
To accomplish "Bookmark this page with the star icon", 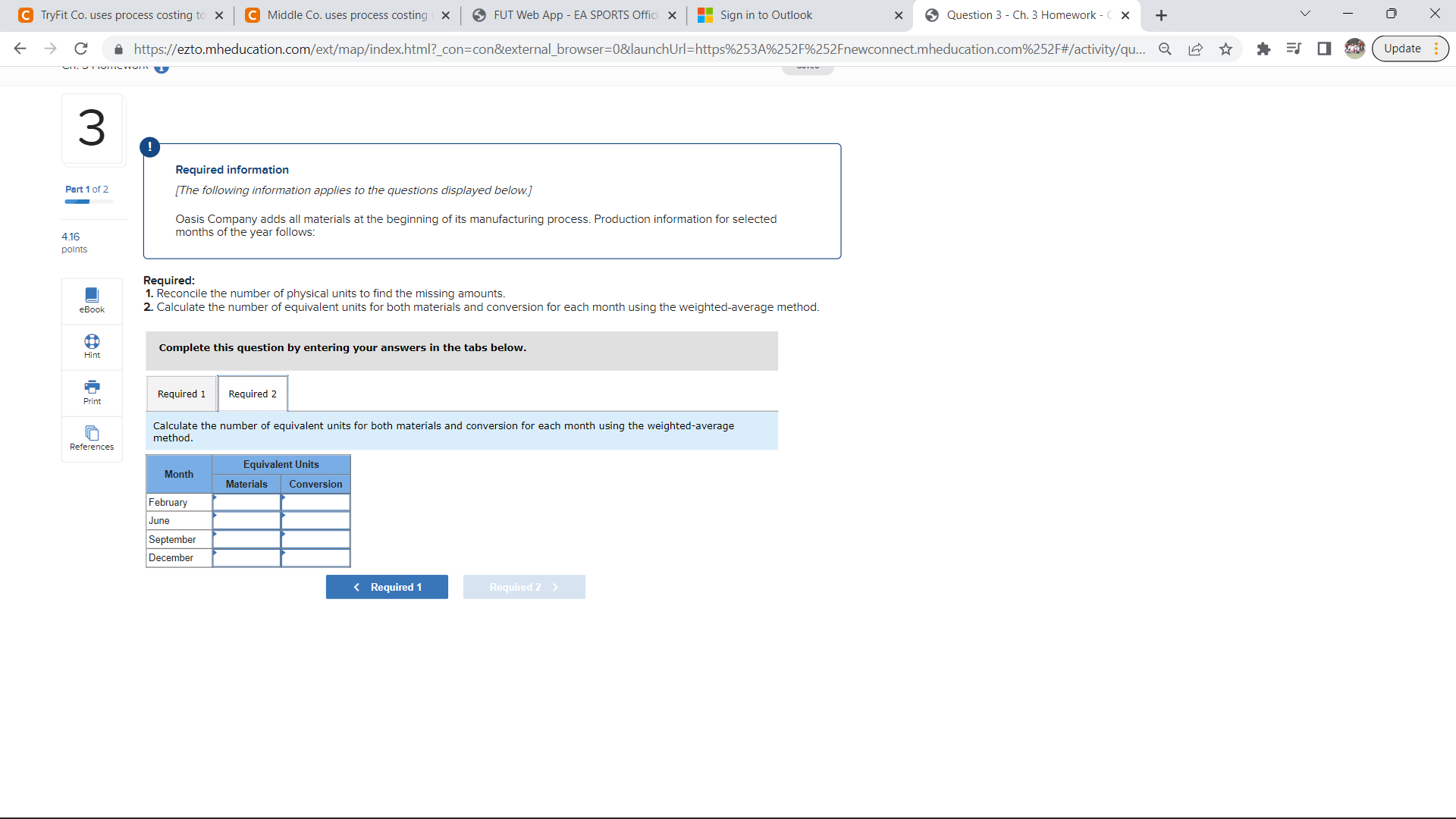I will pos(1226,49).
